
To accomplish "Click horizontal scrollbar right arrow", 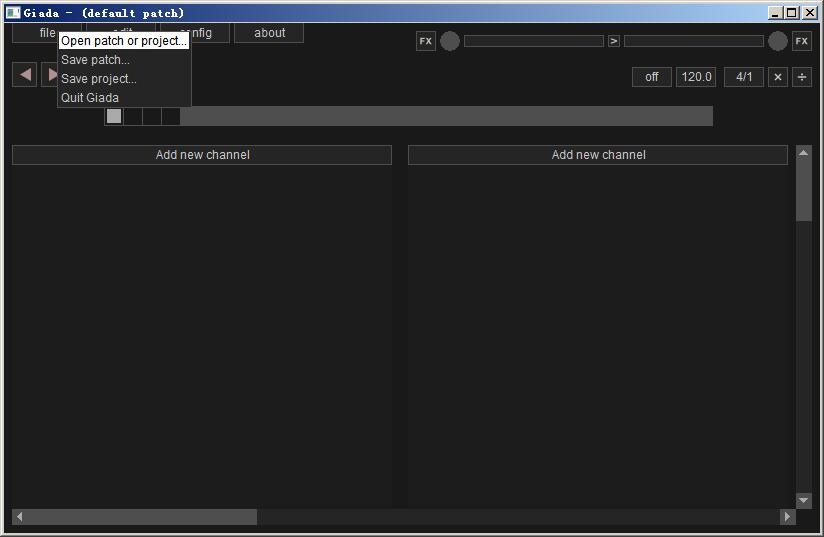I will 787,517.
